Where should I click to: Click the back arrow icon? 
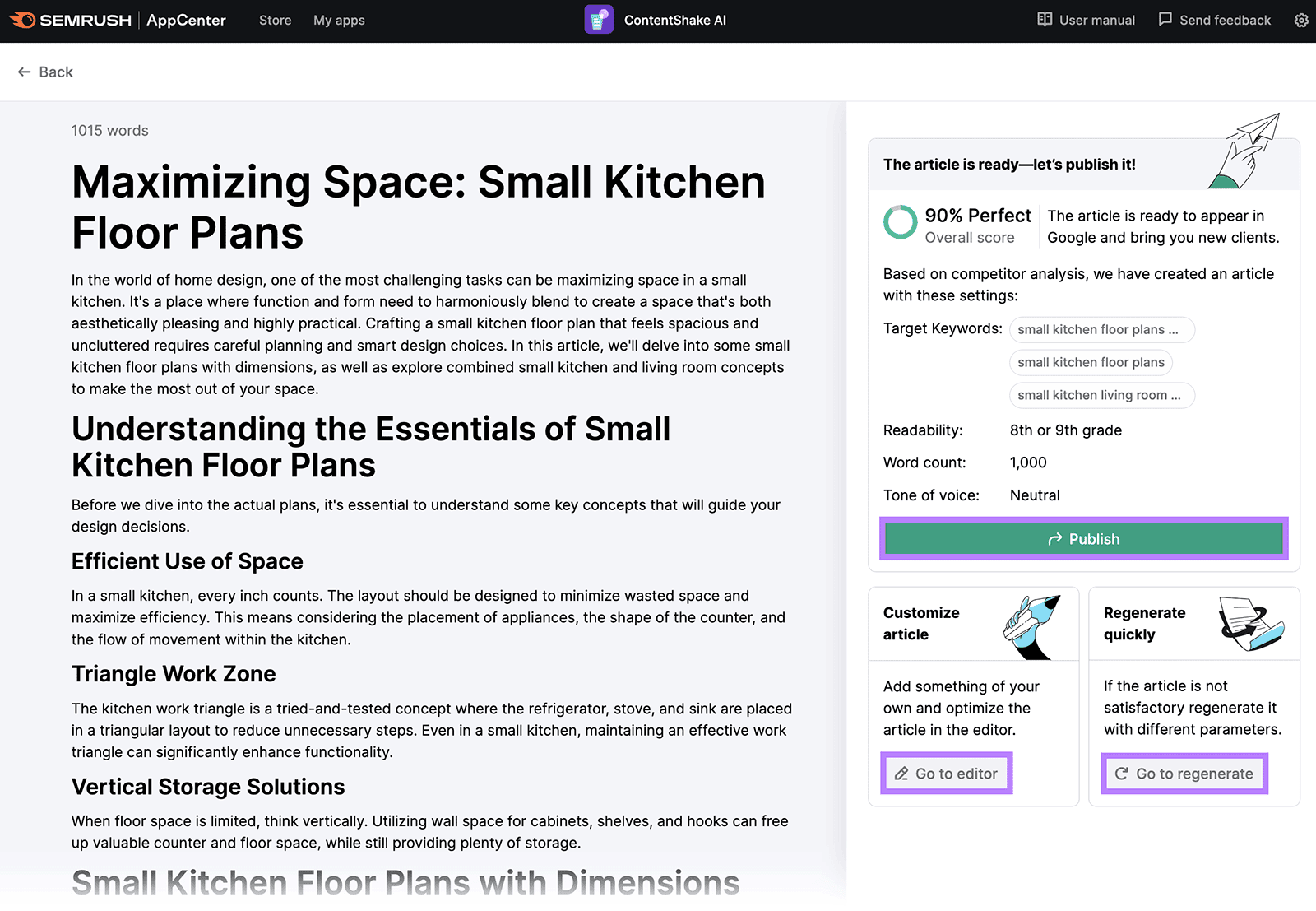[x=25, y=72]
